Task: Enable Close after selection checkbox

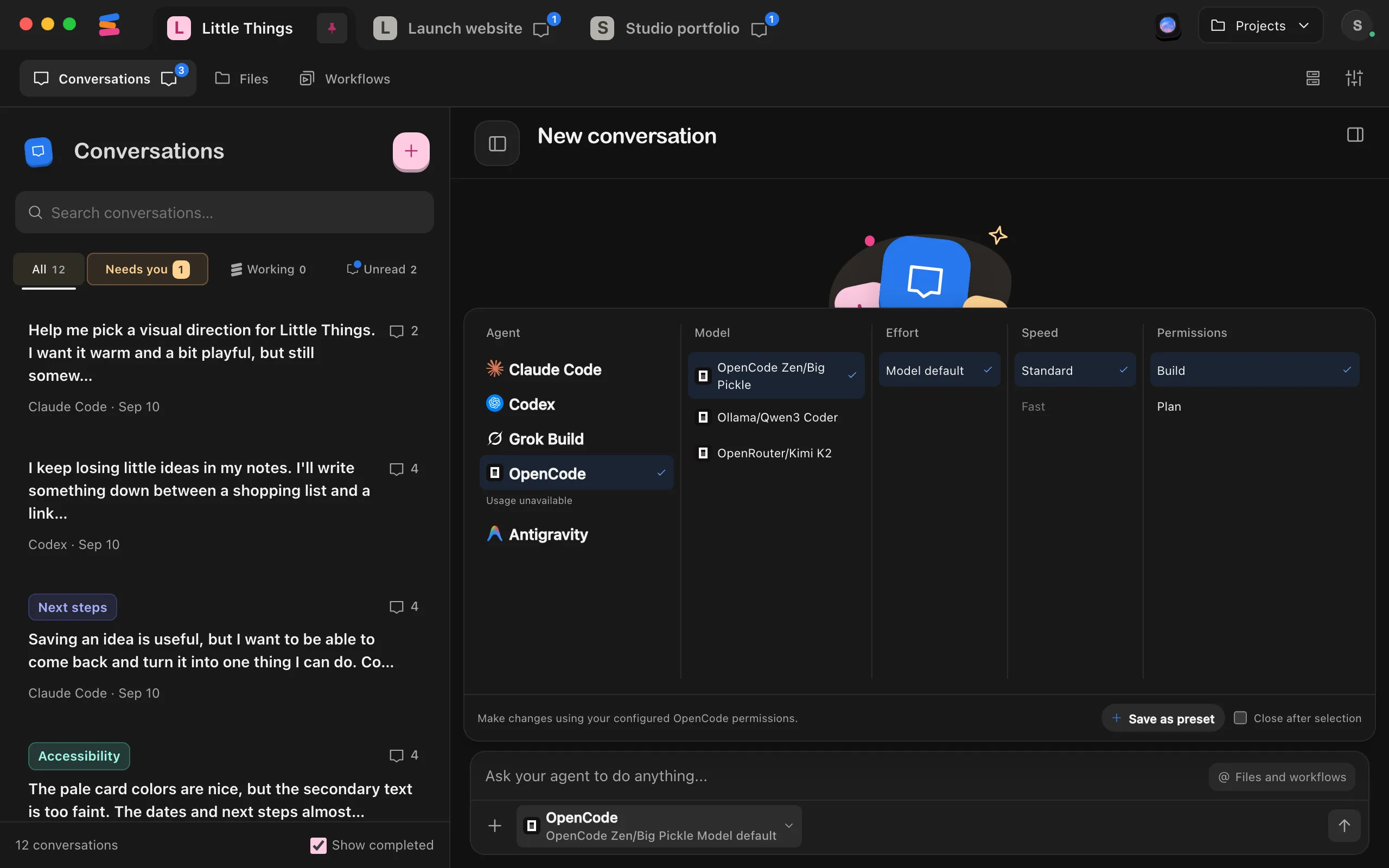Action: tap(1240, 718)
